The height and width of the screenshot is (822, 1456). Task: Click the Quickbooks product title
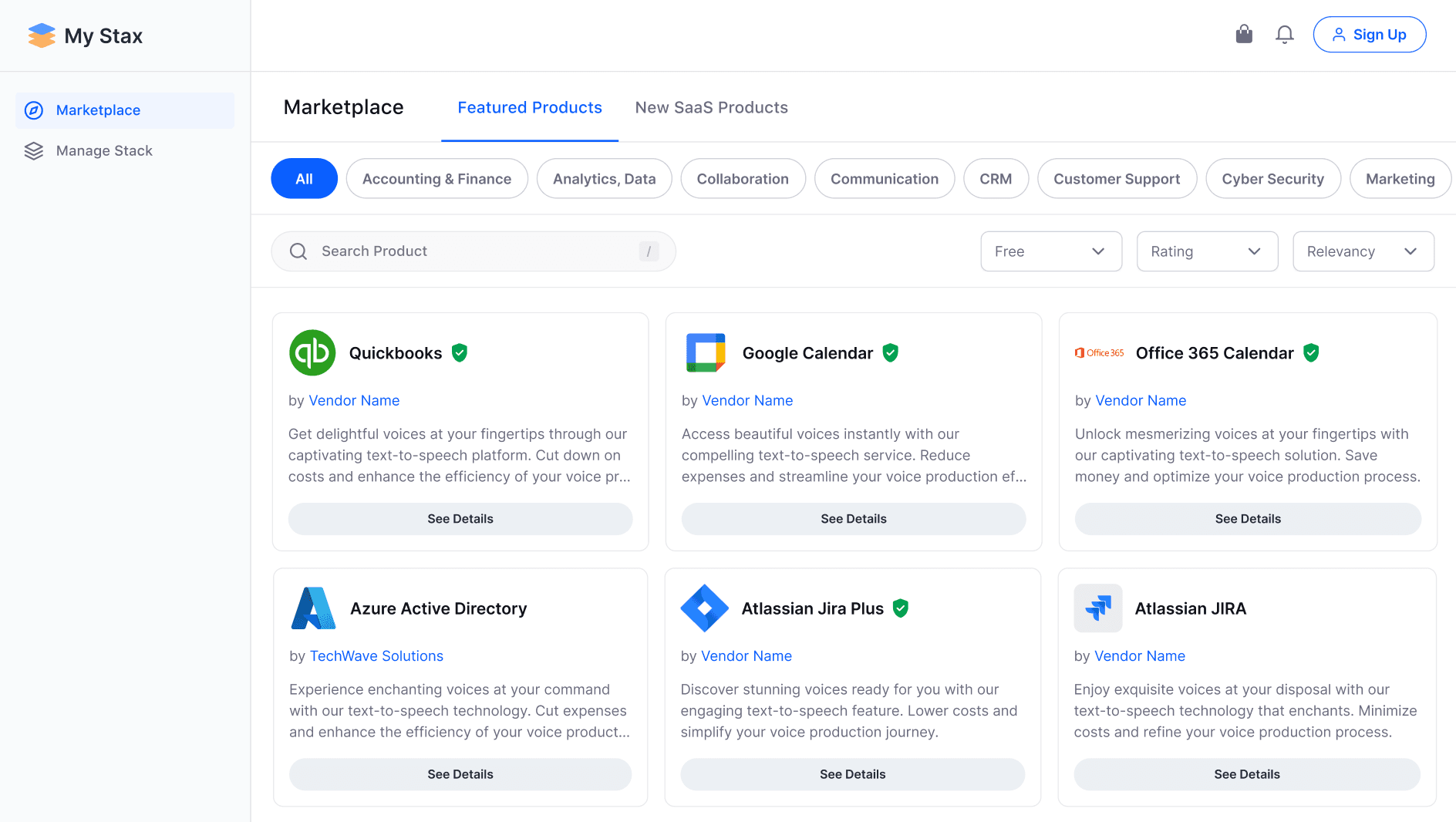pyautogui.click(x=396, y=353)
